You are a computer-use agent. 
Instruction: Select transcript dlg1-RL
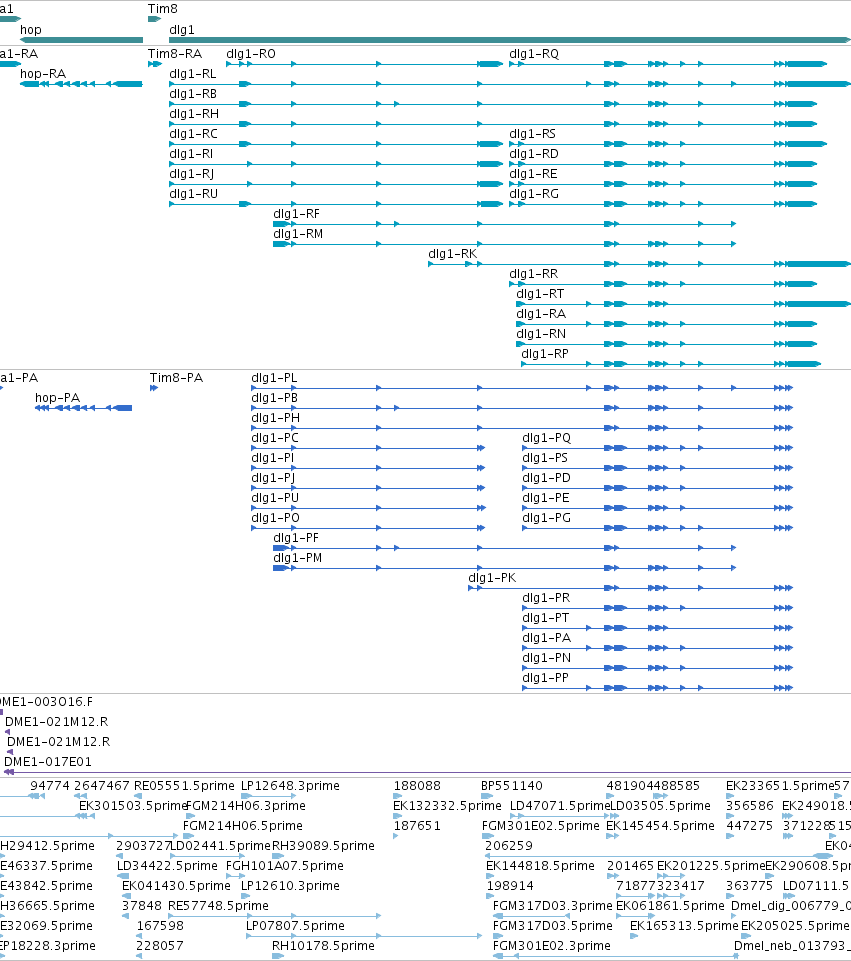coord(192,74)
